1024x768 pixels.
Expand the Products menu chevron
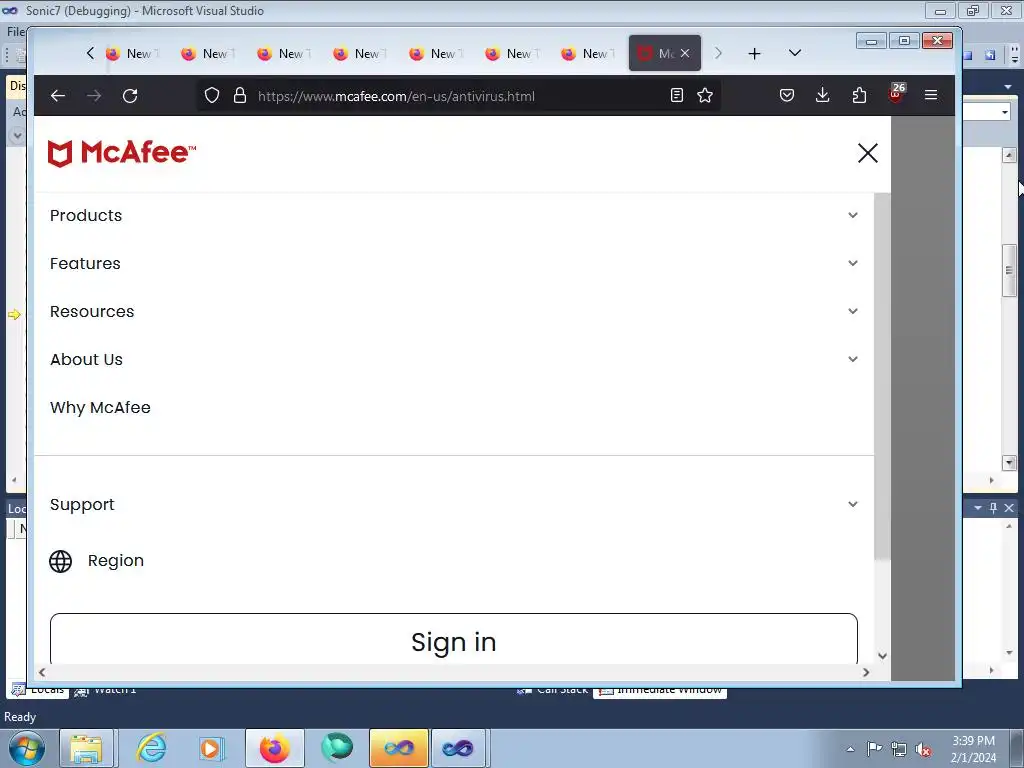point(852,216)
